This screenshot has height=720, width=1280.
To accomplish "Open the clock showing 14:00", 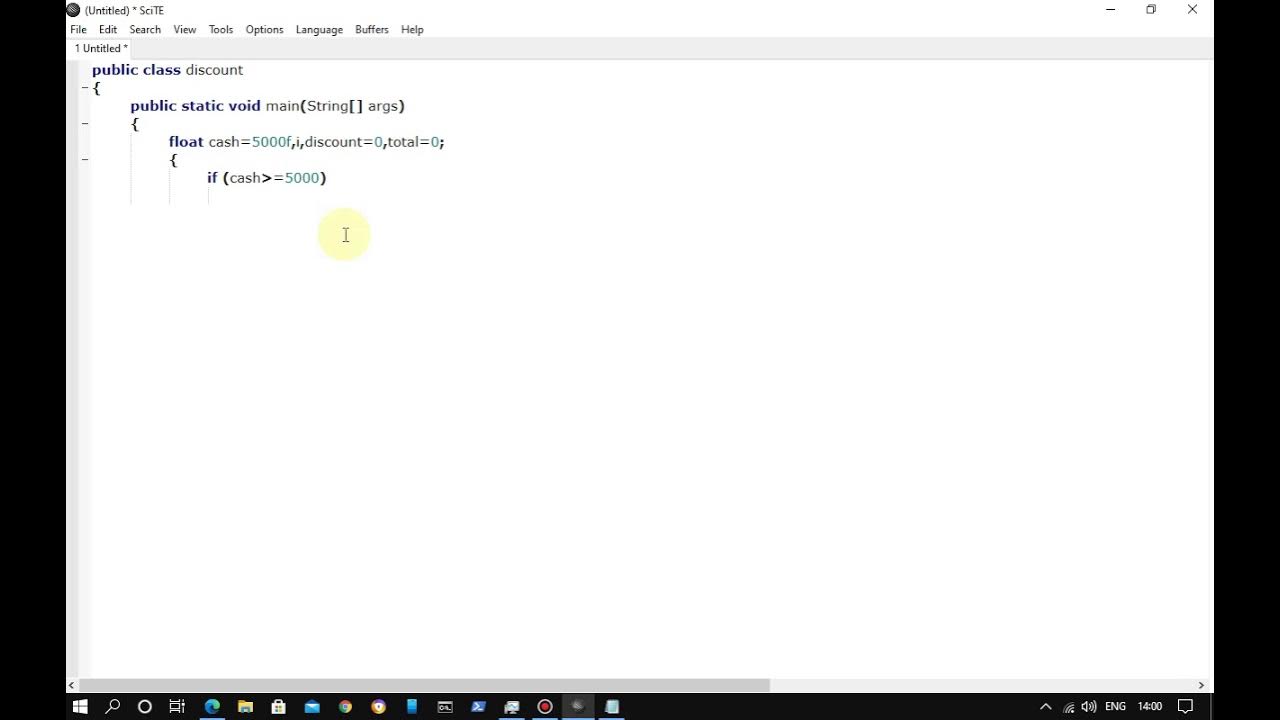I will point(1150,706).
